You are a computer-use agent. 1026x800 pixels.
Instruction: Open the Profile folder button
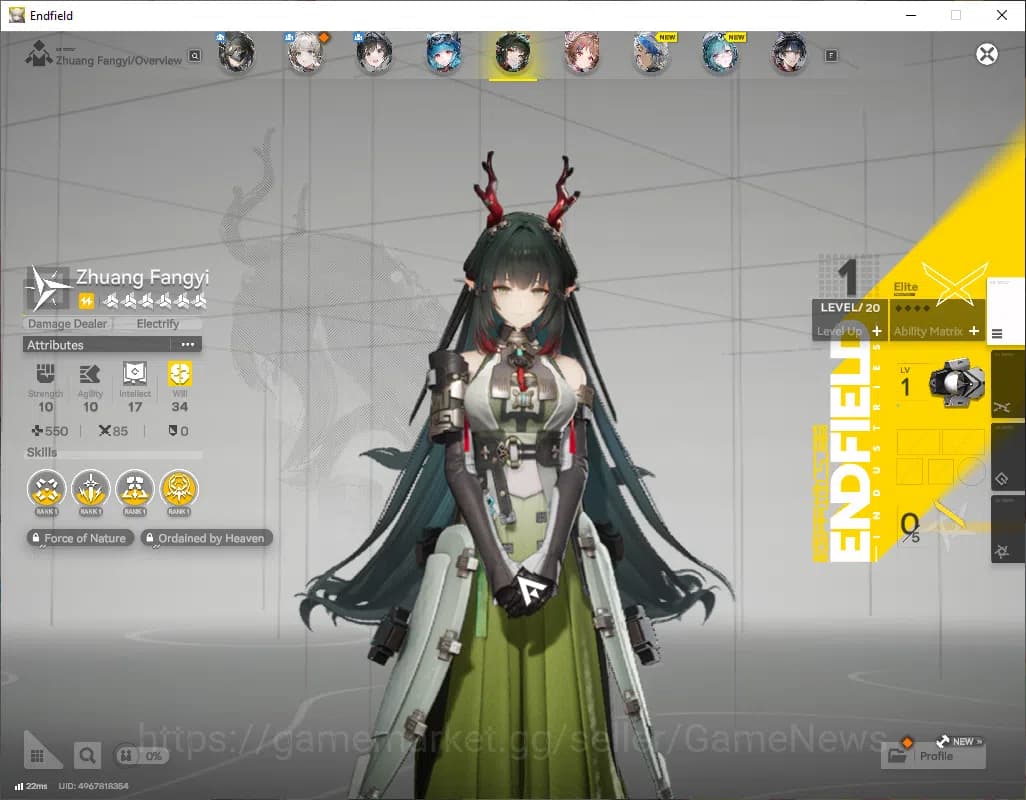[934, 756]
